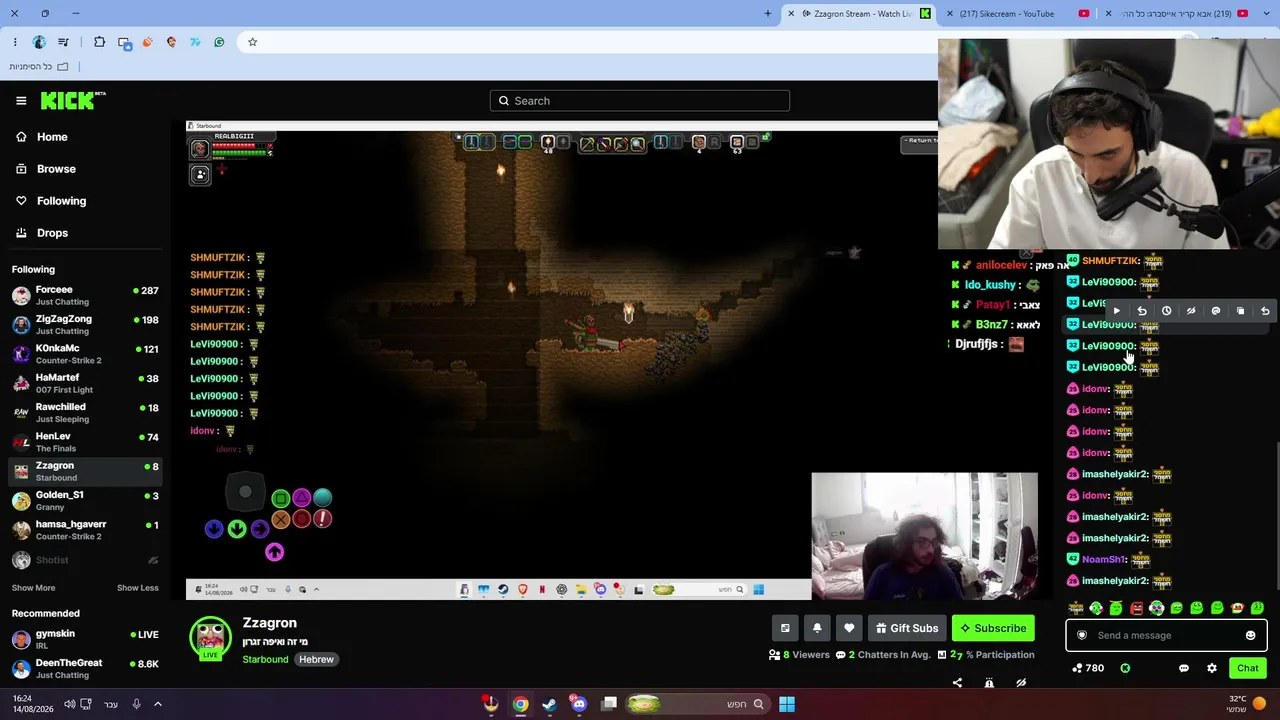The image size is (1280, 720).
Task: Open the browser three-dot menu
Action: pos(15,42)
